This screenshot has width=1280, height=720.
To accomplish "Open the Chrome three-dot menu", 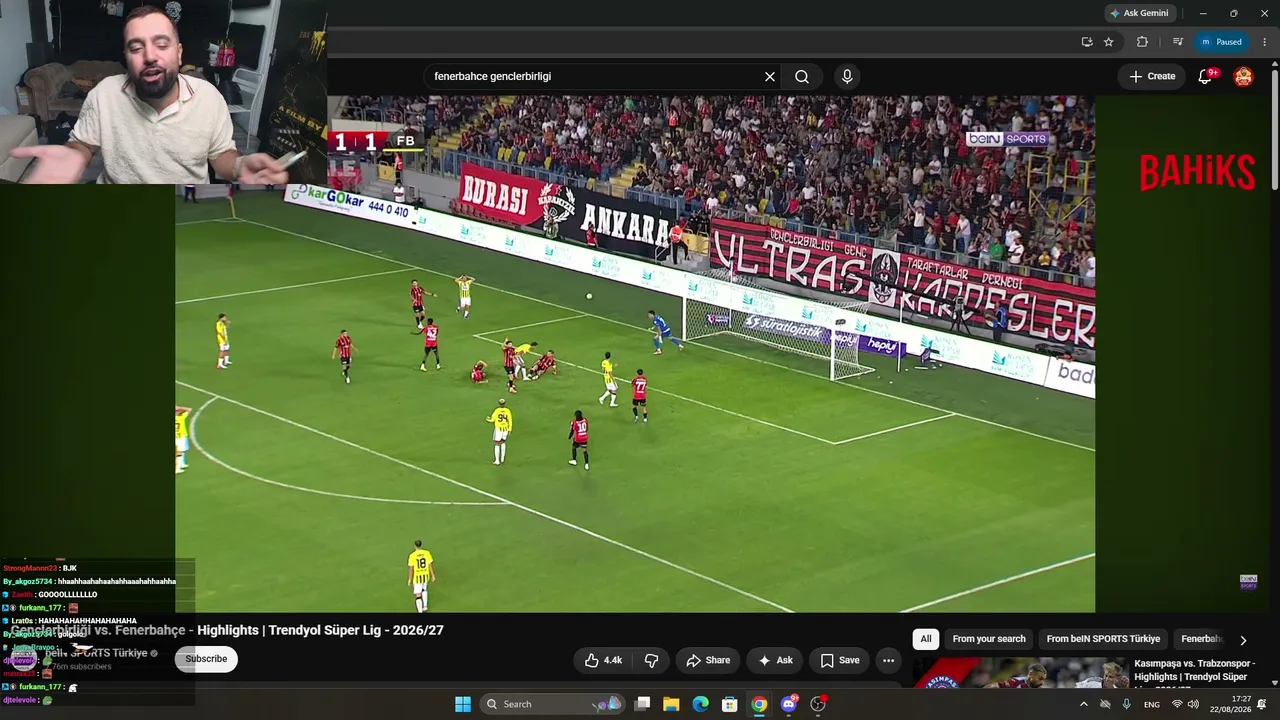I will pos(1265,42).
